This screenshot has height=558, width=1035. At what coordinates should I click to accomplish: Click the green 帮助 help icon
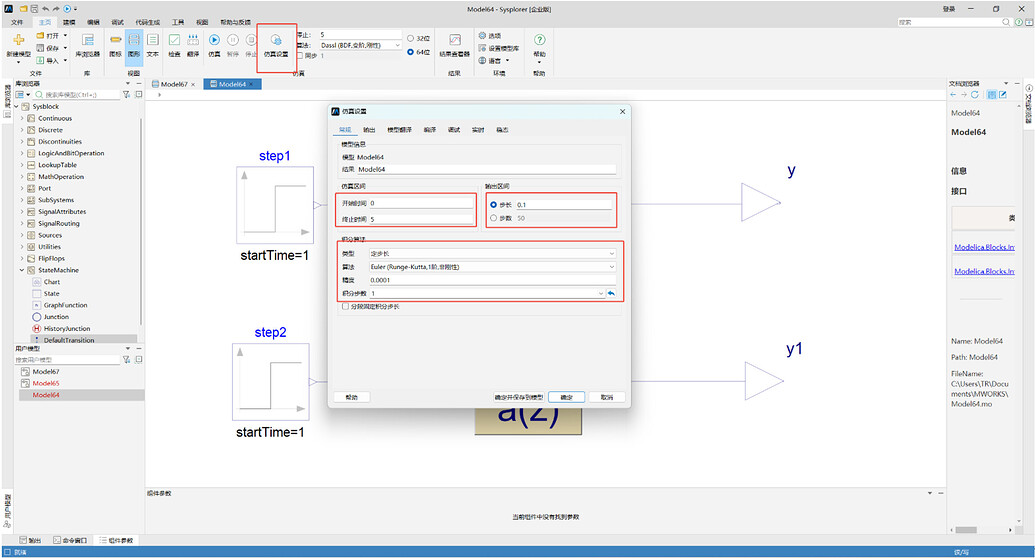(539, 45)
